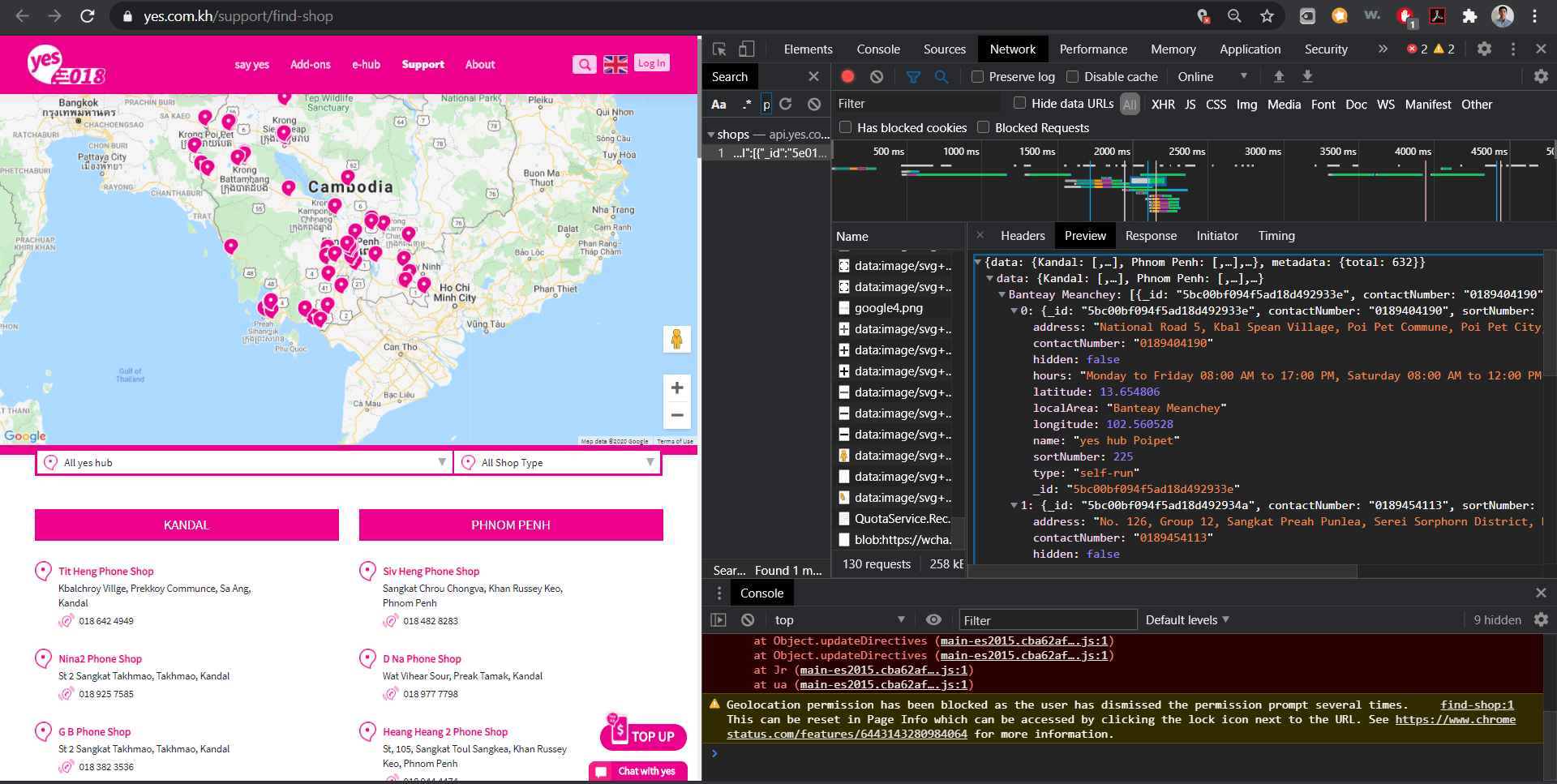Export HAR file download icon
Screen dimensions: 1557x784
1307,76
